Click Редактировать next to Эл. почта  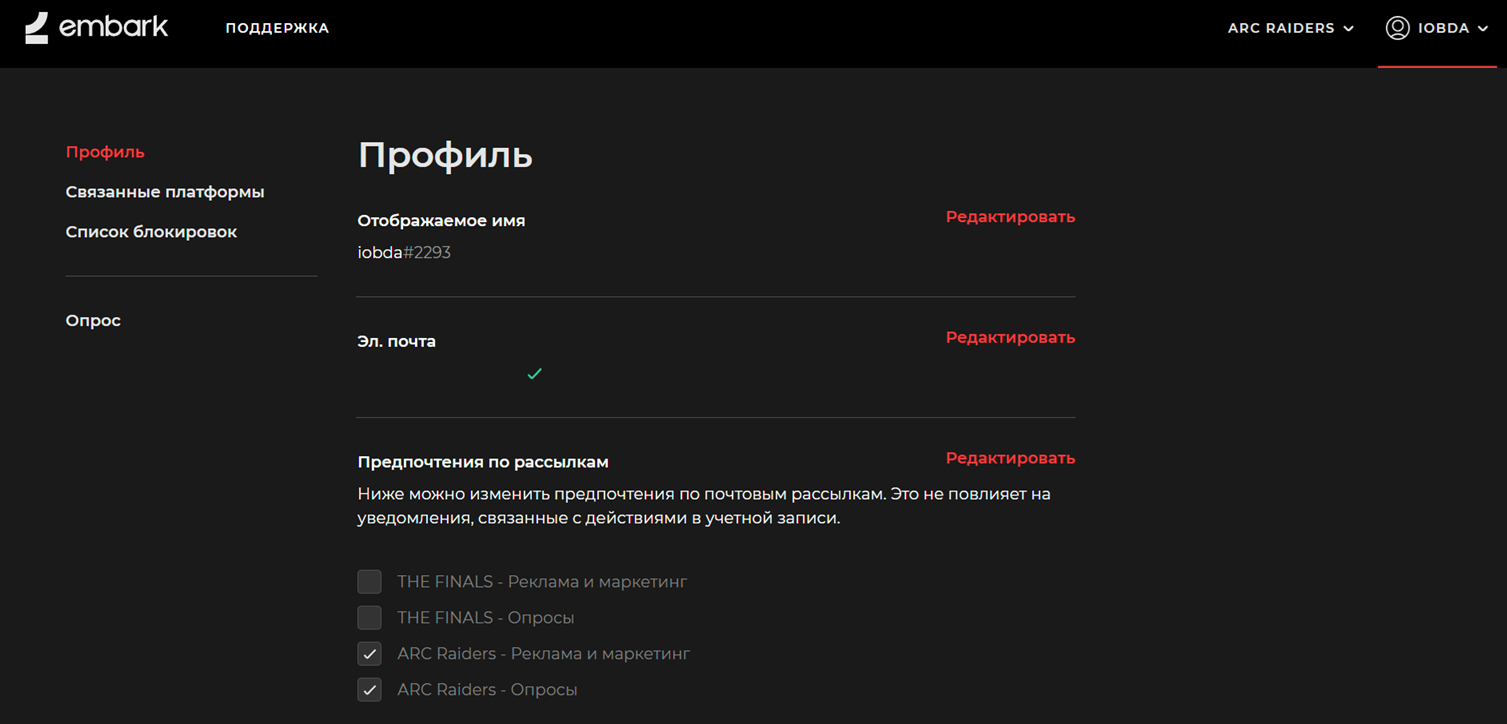tap(1010, 338)
